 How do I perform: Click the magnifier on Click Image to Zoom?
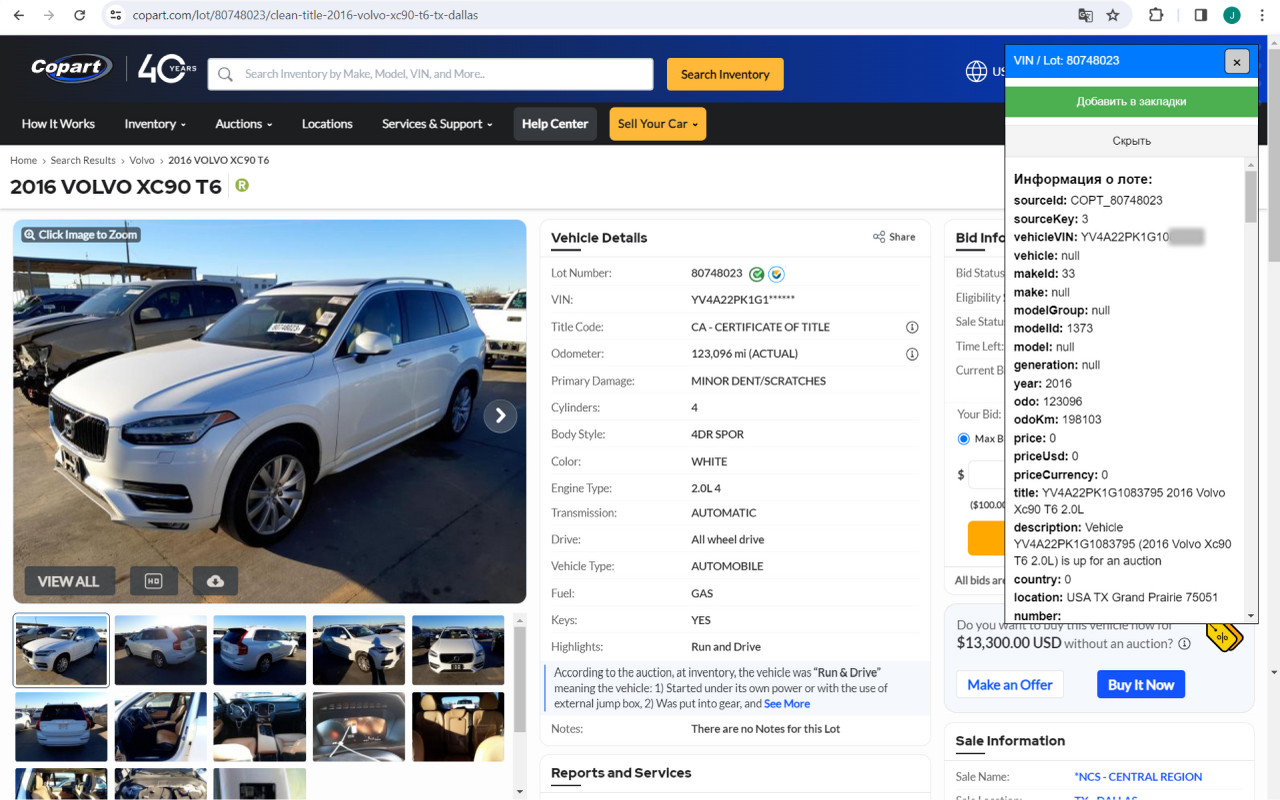(29, 234)
